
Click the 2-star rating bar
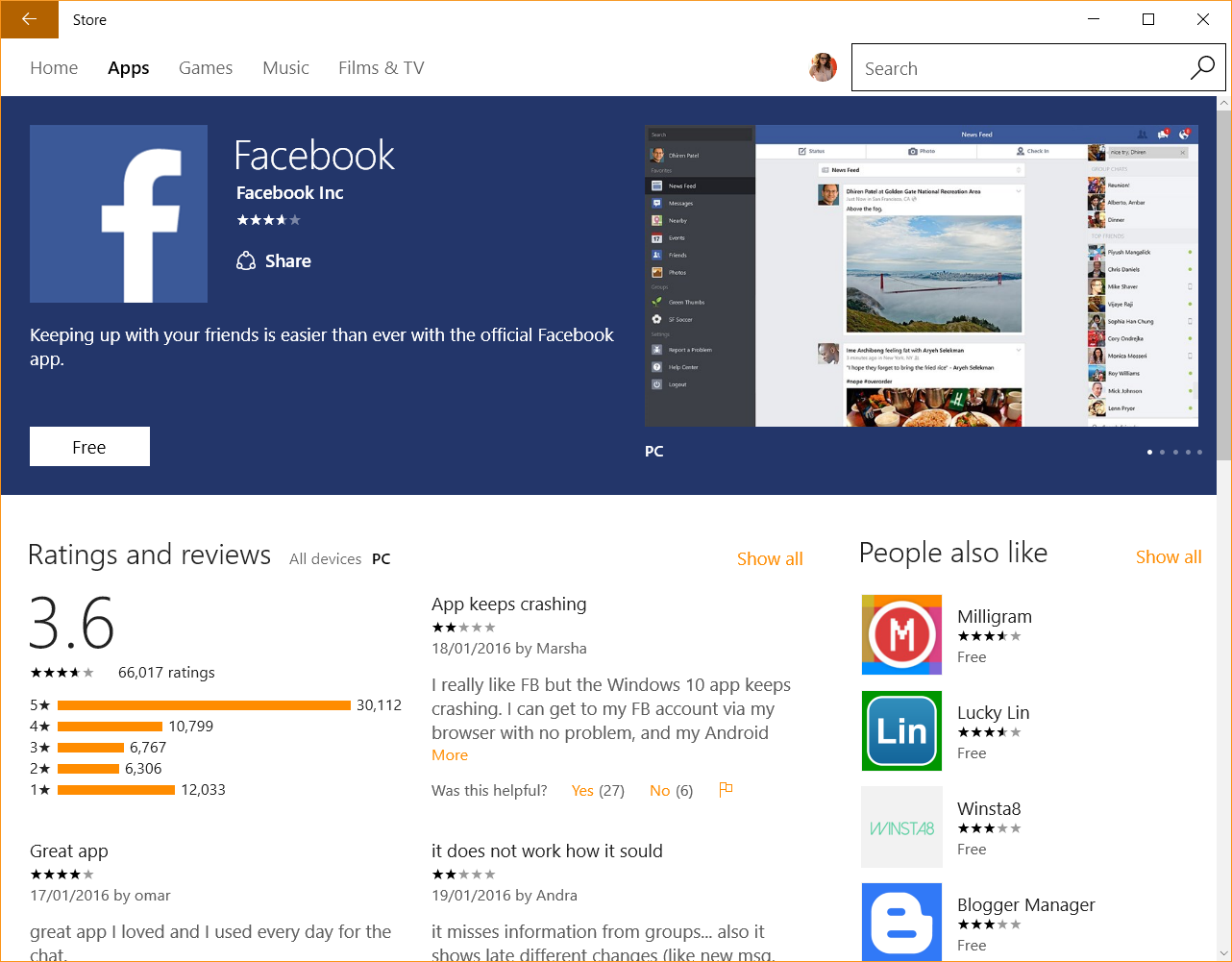(88, 769)
